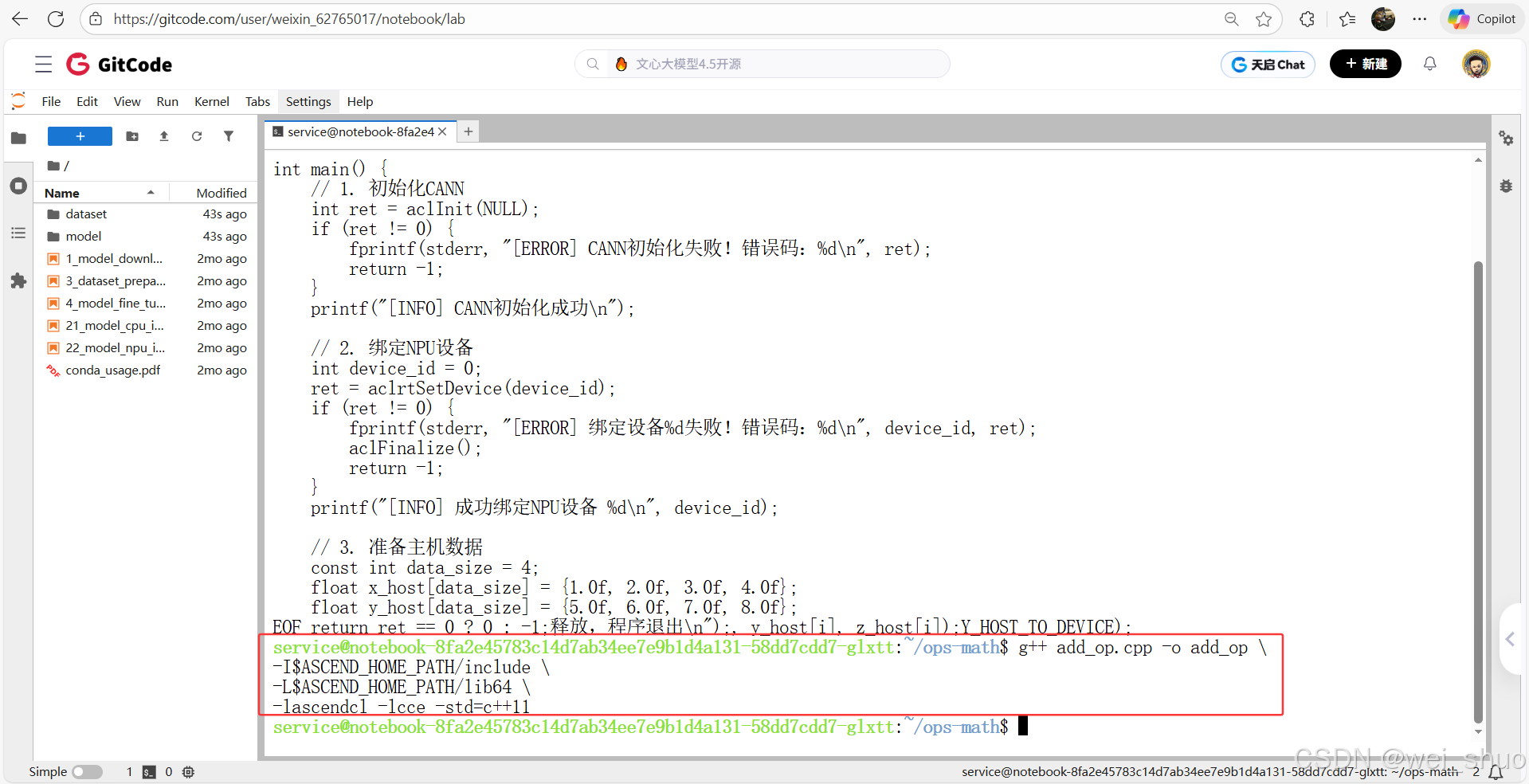Screen dimensions: 1529x784
Task: Refresh the file list
Action: [x=197, y=136]
